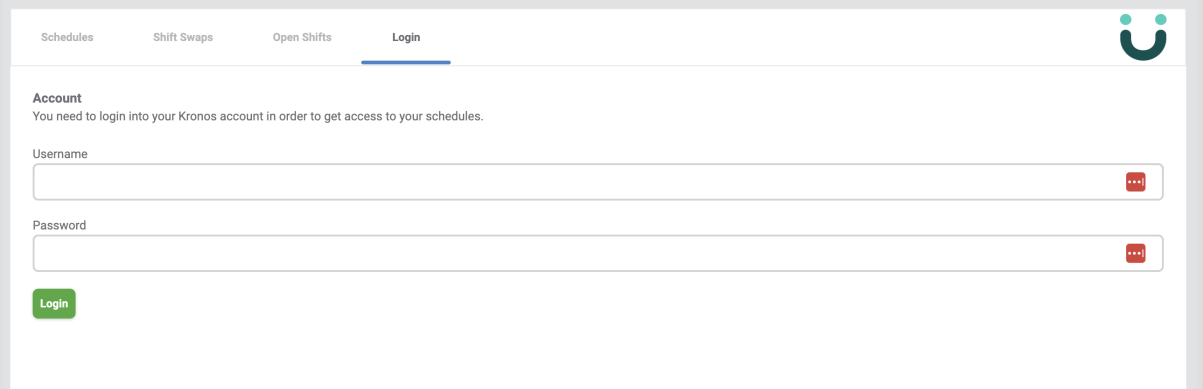Click the dark smile curve of the logo
Screen dimensions: 1203x389
[1143, 47]
